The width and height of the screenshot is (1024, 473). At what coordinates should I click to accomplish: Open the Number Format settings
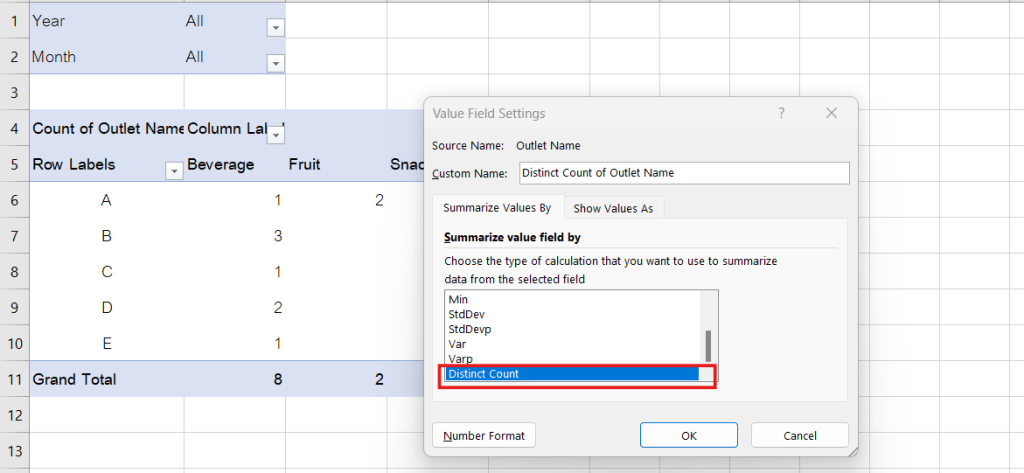tap(484, 435)
